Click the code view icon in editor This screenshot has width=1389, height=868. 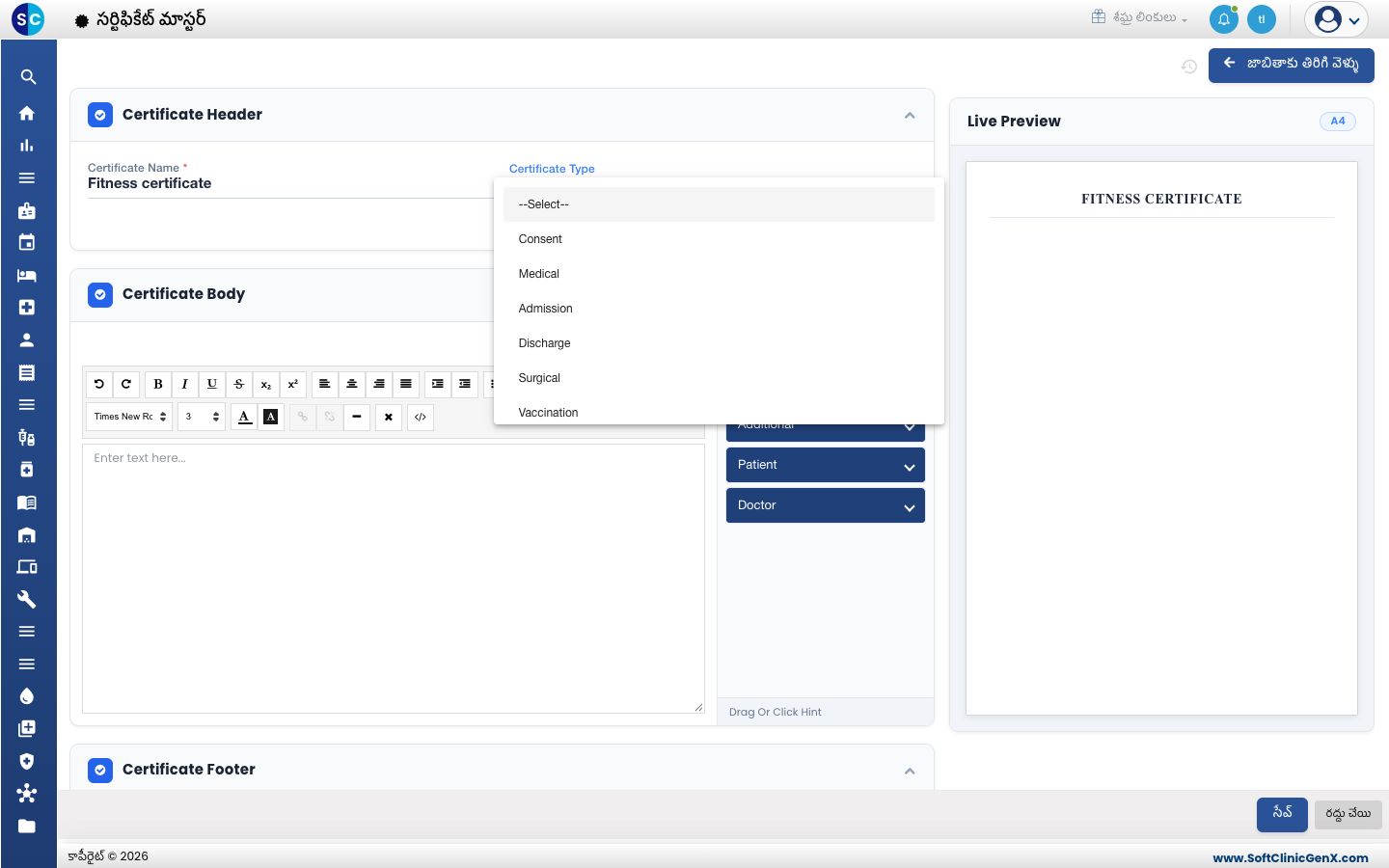[421, 418]
